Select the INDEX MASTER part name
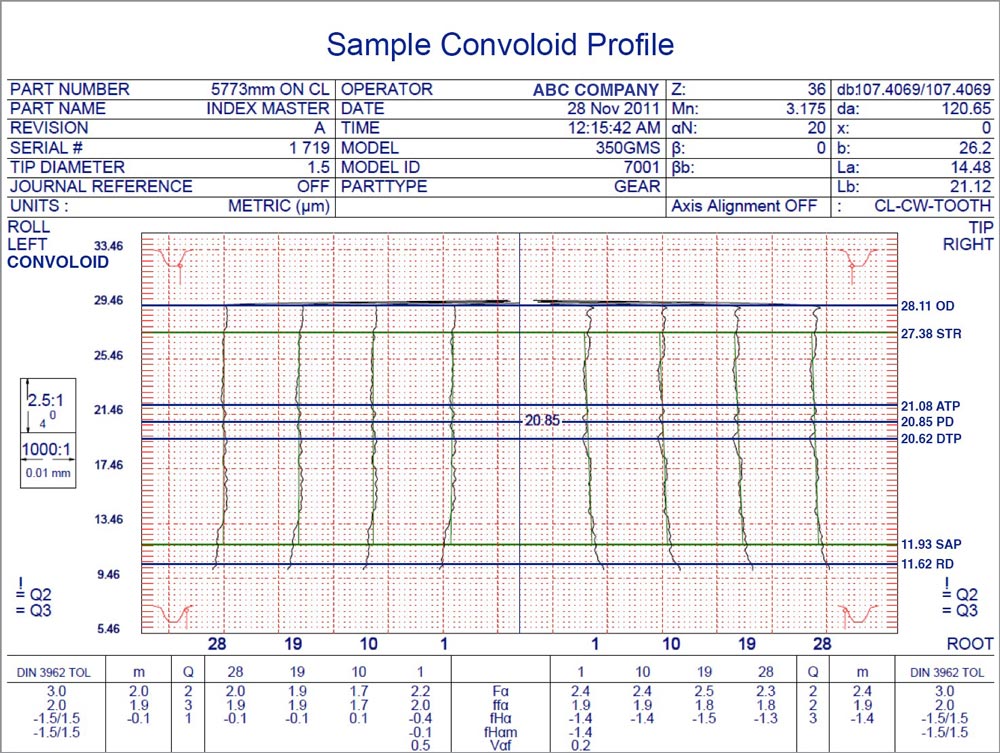Screen dimensions: 1000x753 [x=268, y=108]
